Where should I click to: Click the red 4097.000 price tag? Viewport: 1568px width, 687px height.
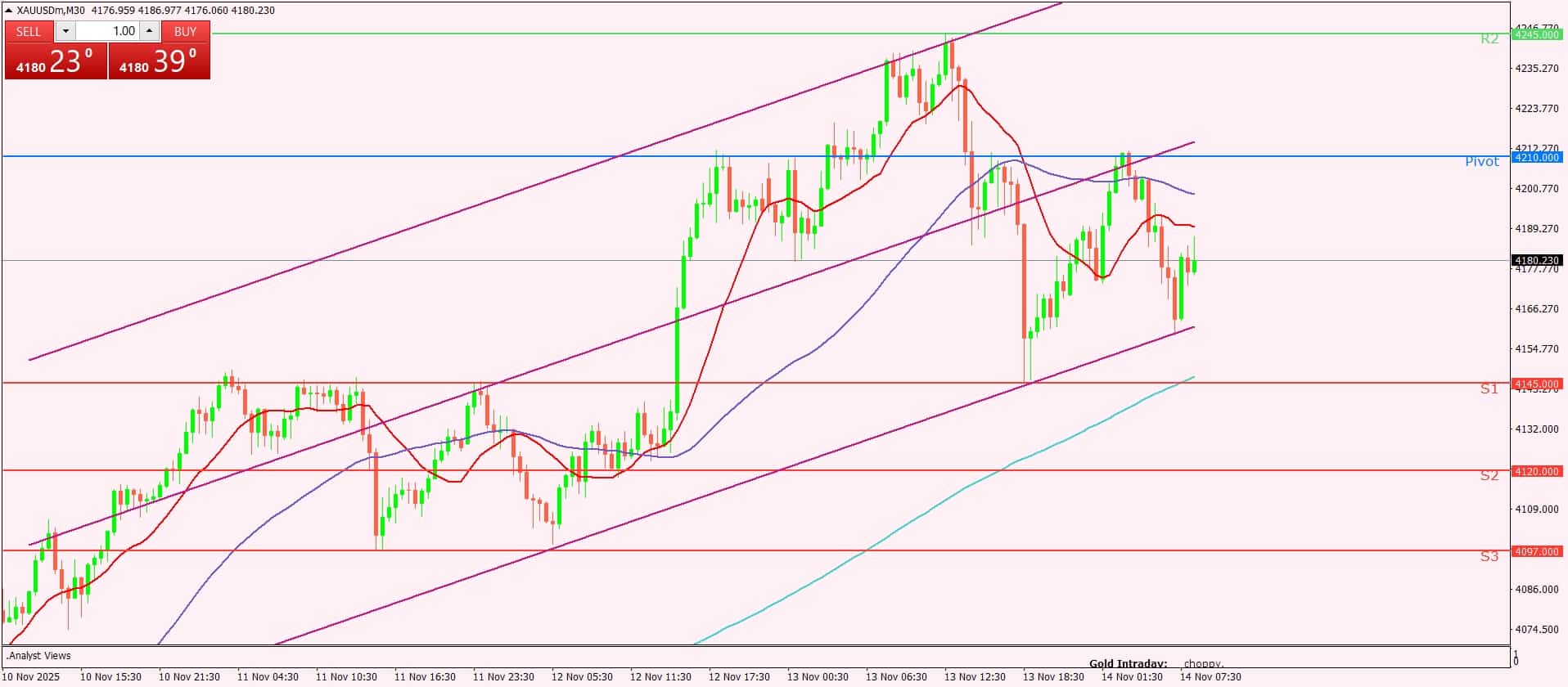coord(1537,552)
